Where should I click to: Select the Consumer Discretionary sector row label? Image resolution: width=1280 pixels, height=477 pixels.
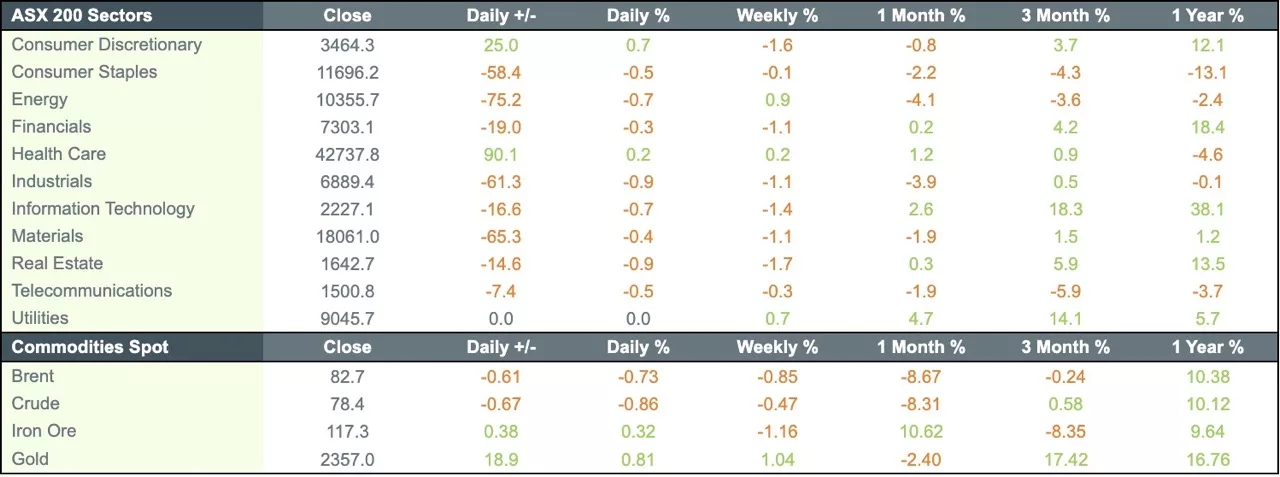(106, 45)
